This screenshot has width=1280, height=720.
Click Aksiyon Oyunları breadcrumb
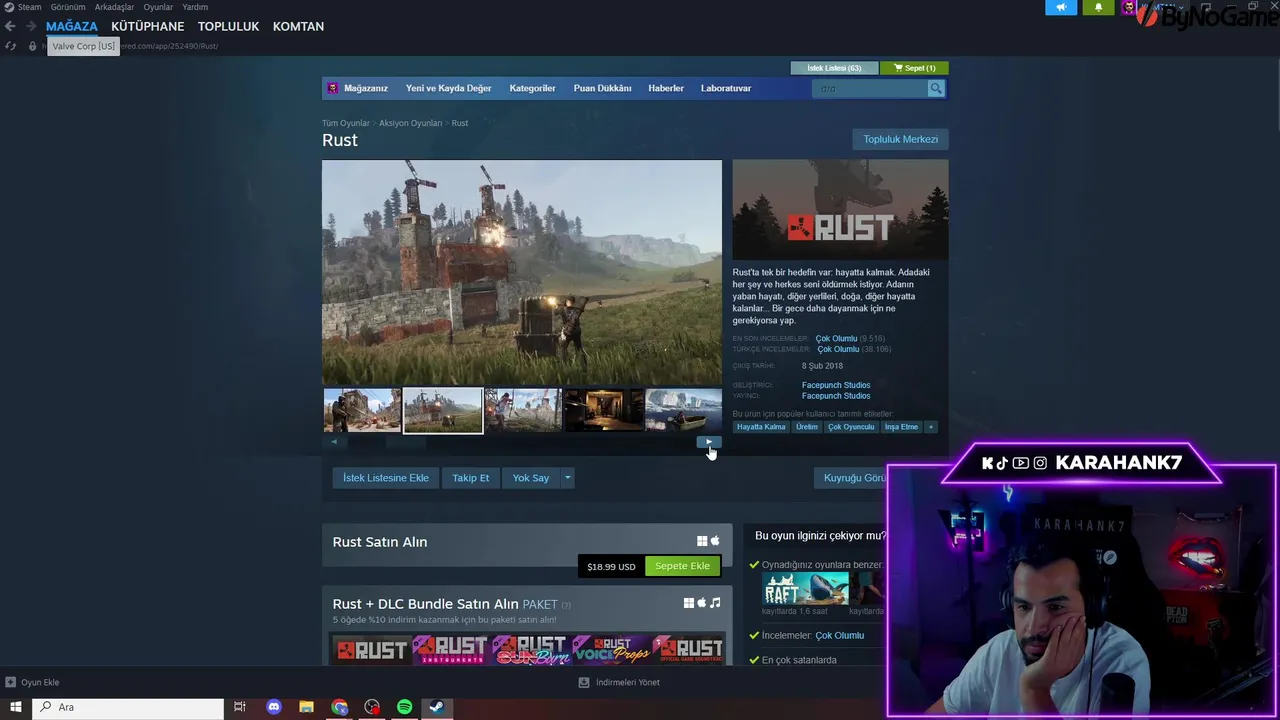pos(410,123)
